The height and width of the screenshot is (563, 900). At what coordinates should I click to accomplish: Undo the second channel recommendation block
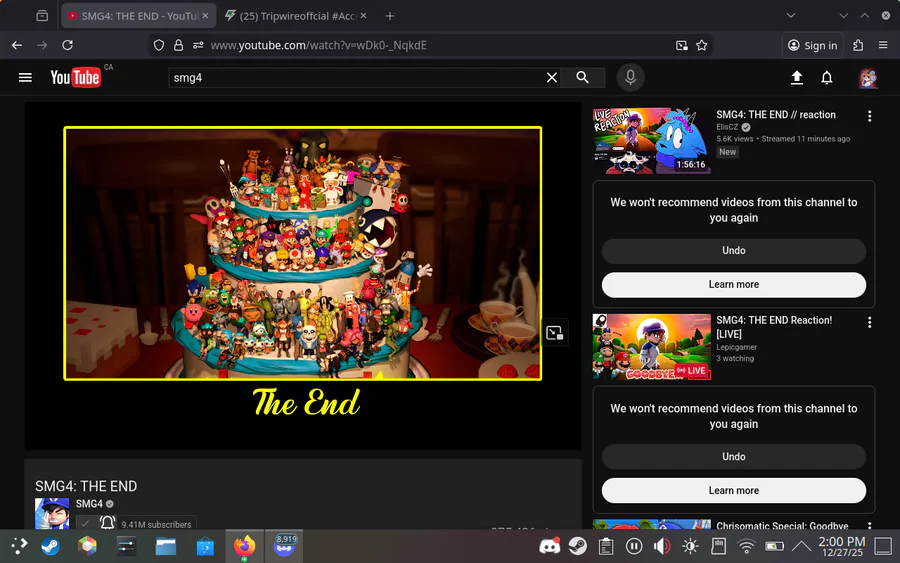tap(734, 457)
